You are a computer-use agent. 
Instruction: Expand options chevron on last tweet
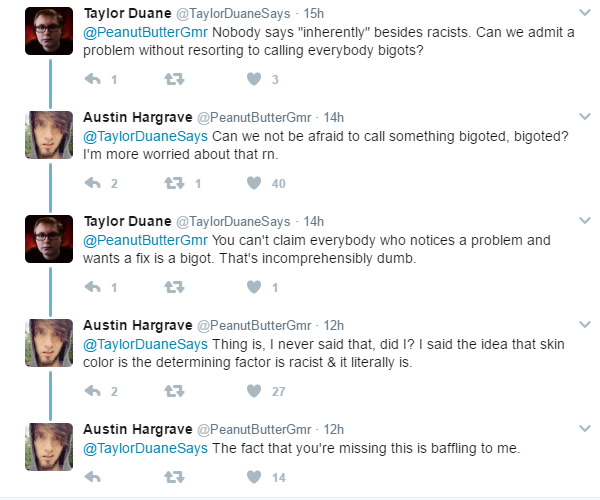(585, 428)
